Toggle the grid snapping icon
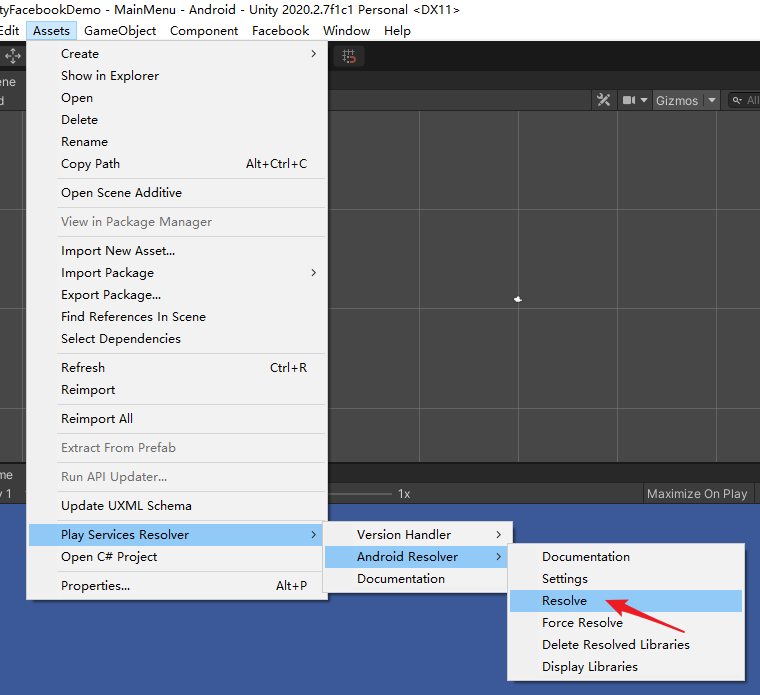This screenshot has width=760, height=695. [349, 56]
